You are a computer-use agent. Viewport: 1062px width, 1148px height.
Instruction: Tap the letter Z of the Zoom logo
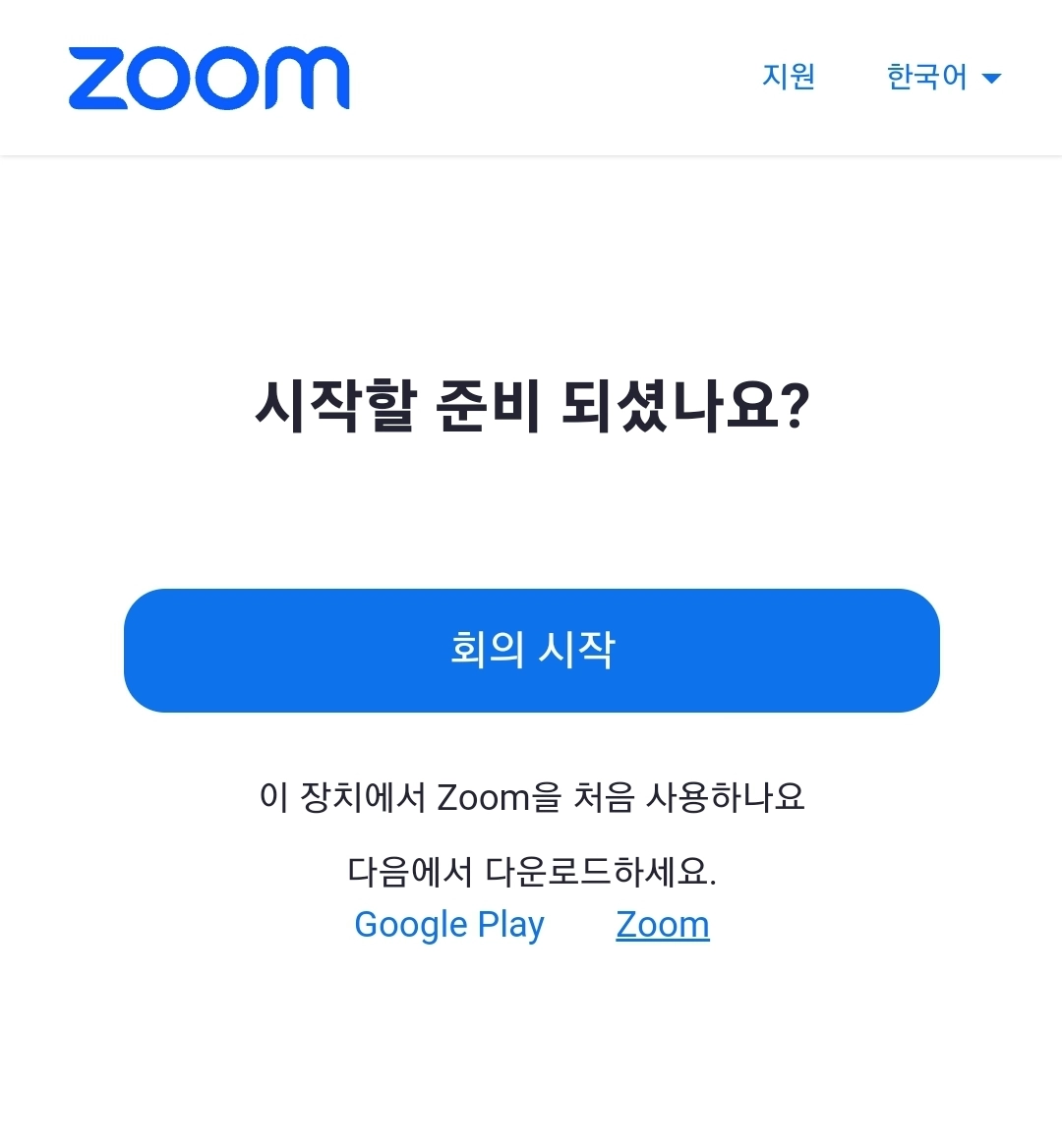tap(97, 79)
